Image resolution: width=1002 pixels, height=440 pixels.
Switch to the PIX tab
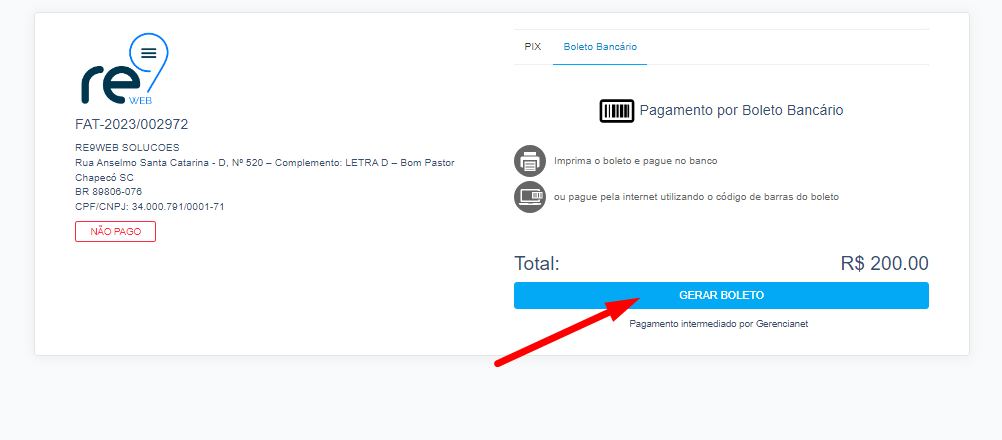[533, 47]
